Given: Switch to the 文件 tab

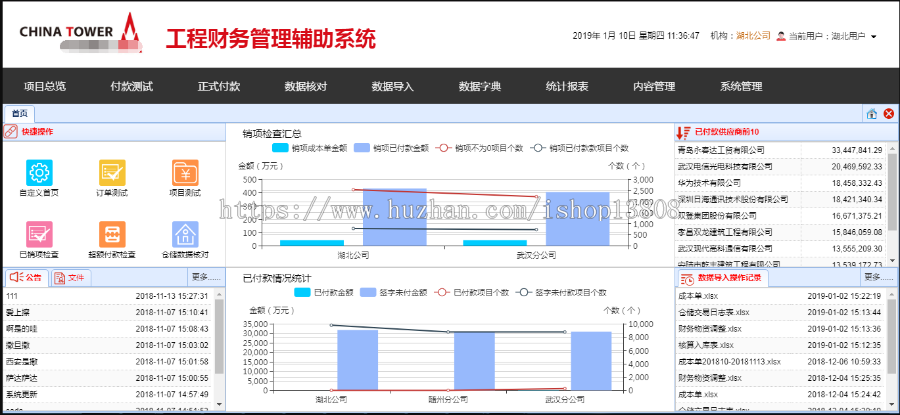Looking at the screenshot, I should 71,278.
